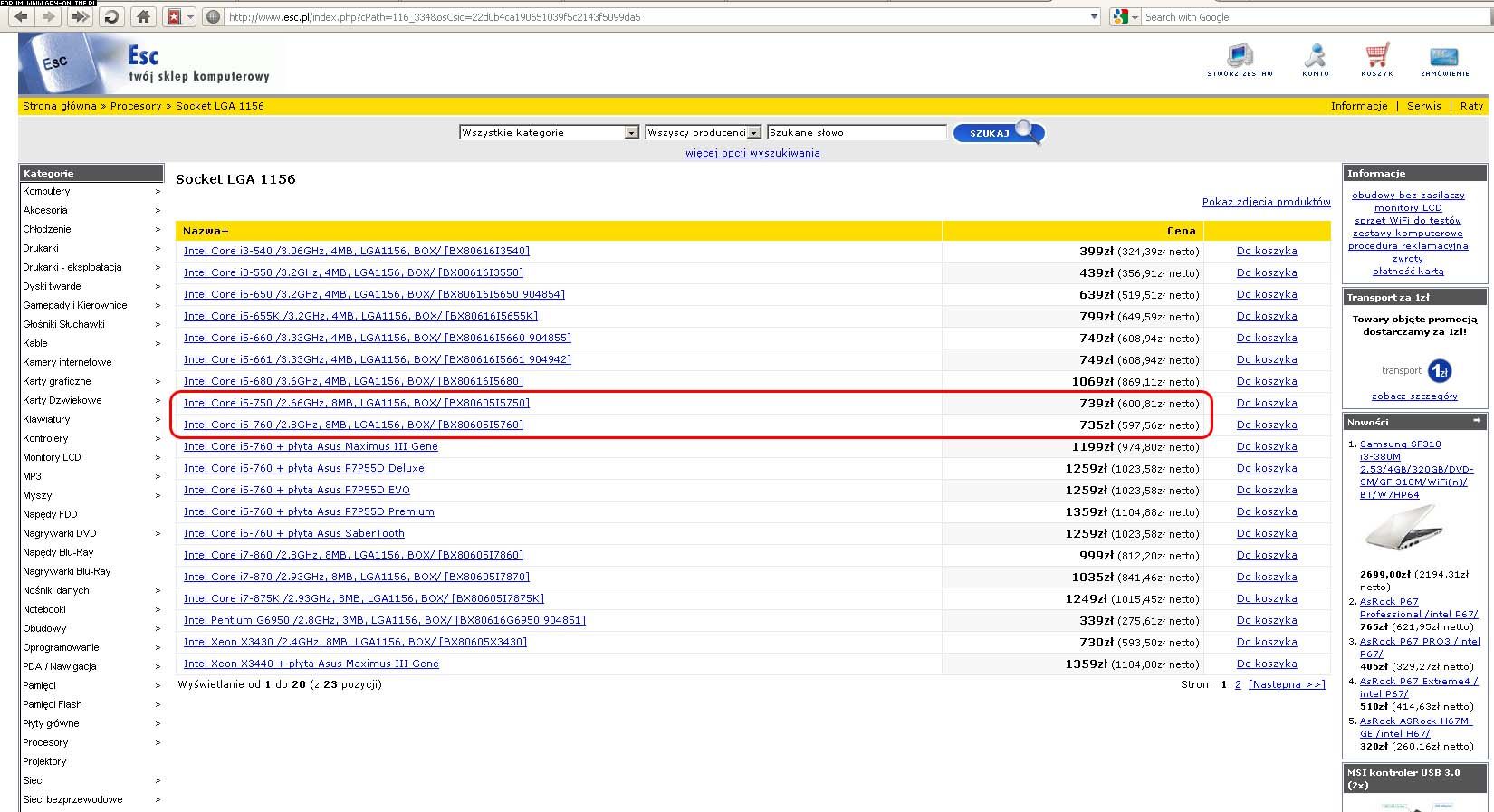
Task: Click the Stwórz zestaw computer icon
Action: point(1240,59)
